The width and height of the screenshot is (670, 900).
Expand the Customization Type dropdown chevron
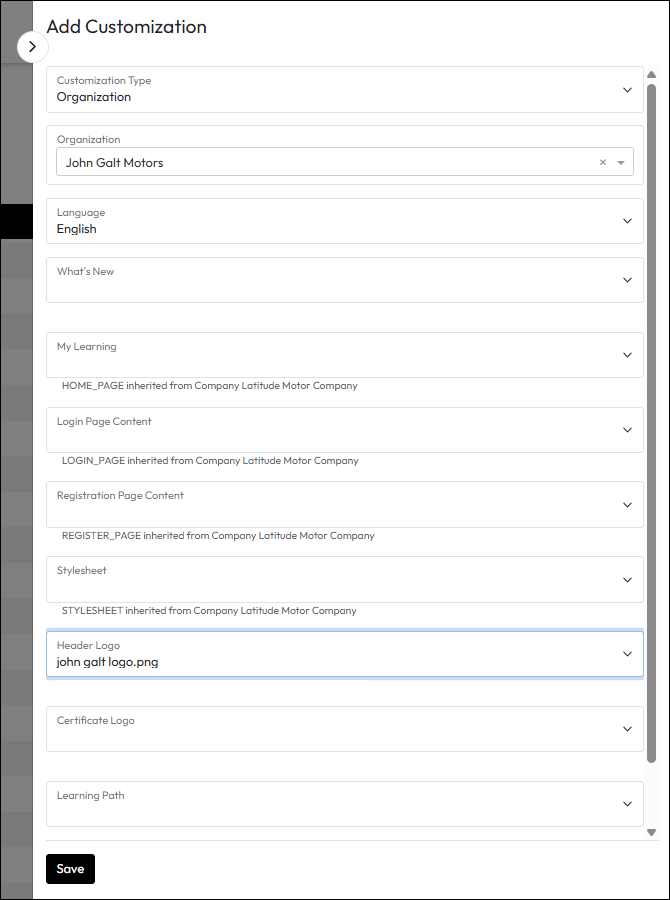(627, 90)
